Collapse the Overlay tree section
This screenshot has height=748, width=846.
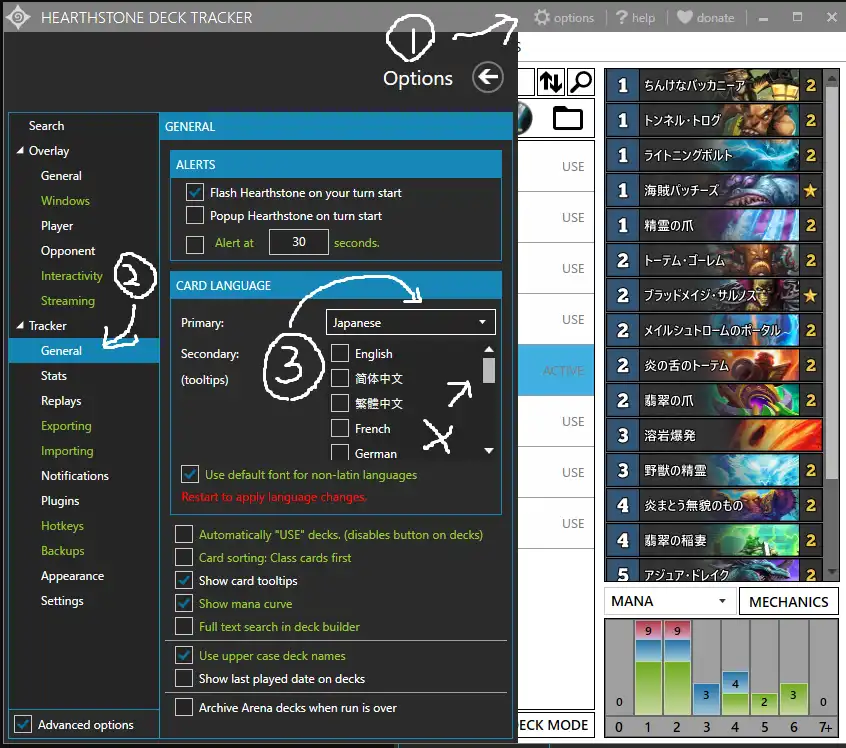point(20,151)
